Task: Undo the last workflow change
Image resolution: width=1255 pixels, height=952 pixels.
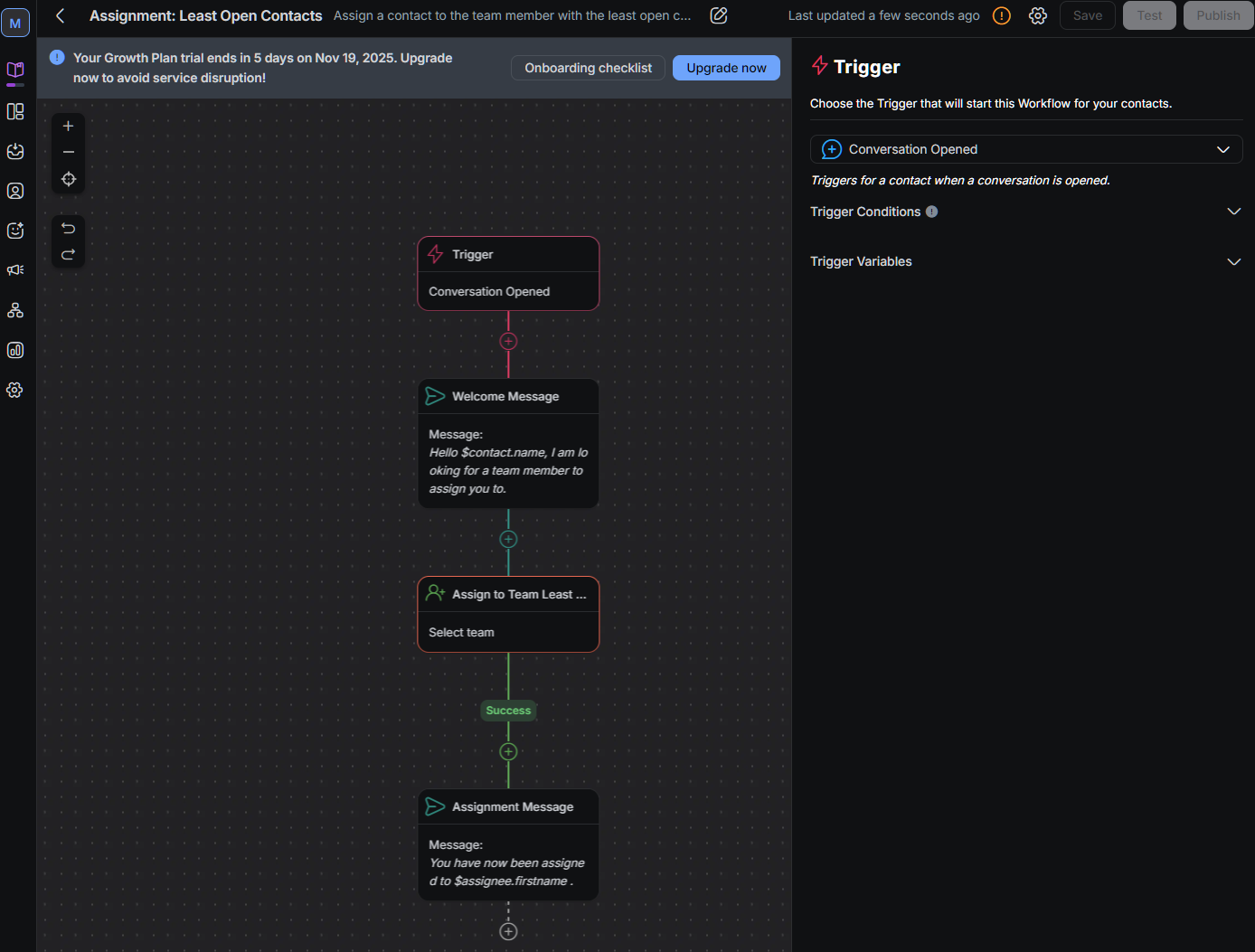Action: click(x=68, y=228)
